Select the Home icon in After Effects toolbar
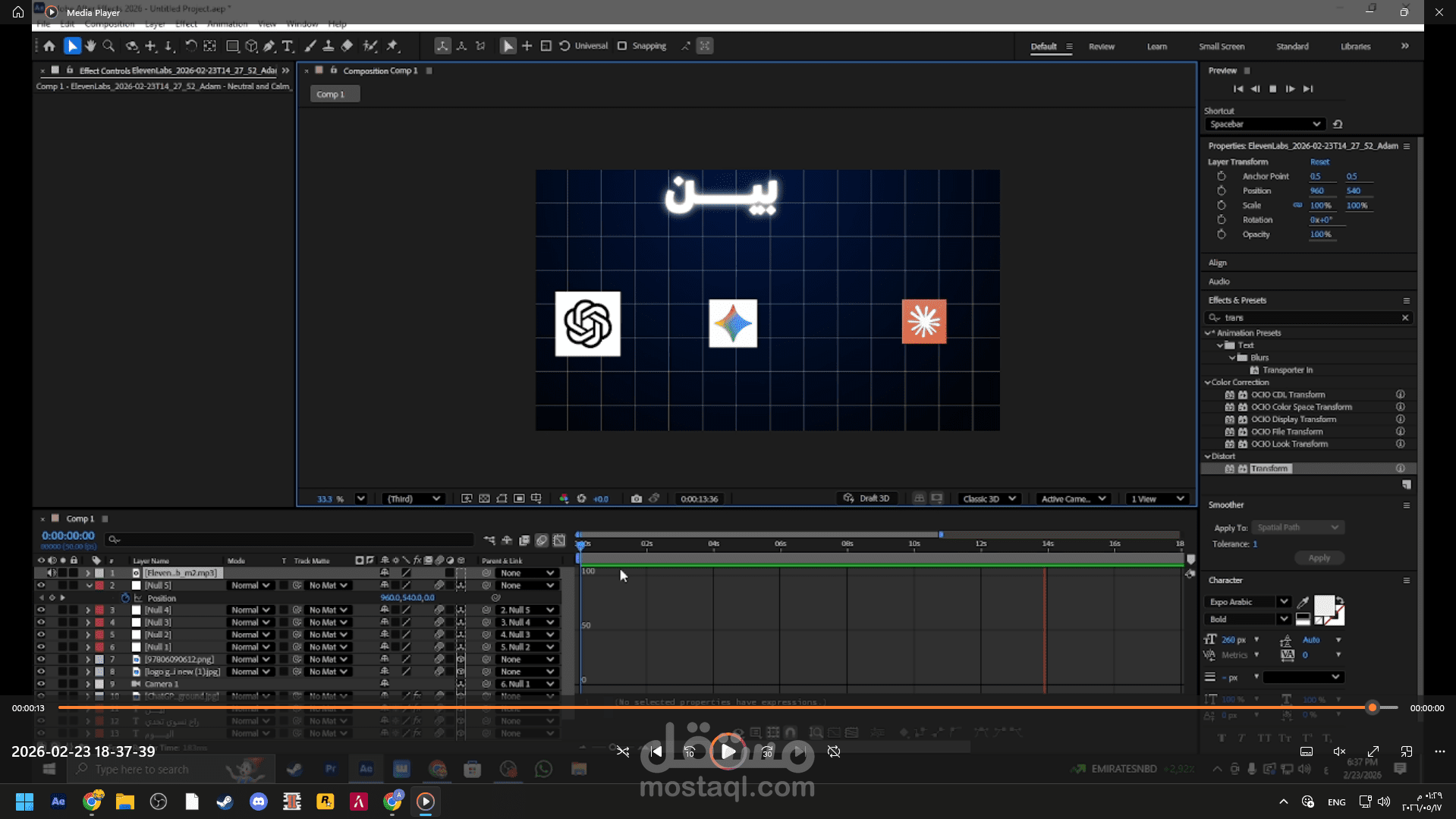1456x819 pixels. 49,46
